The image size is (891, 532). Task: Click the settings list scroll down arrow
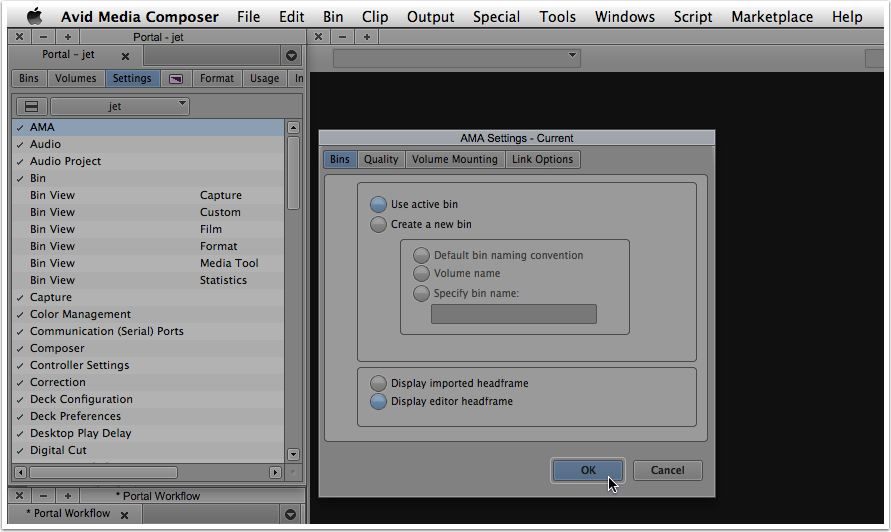tap(293, 454)
